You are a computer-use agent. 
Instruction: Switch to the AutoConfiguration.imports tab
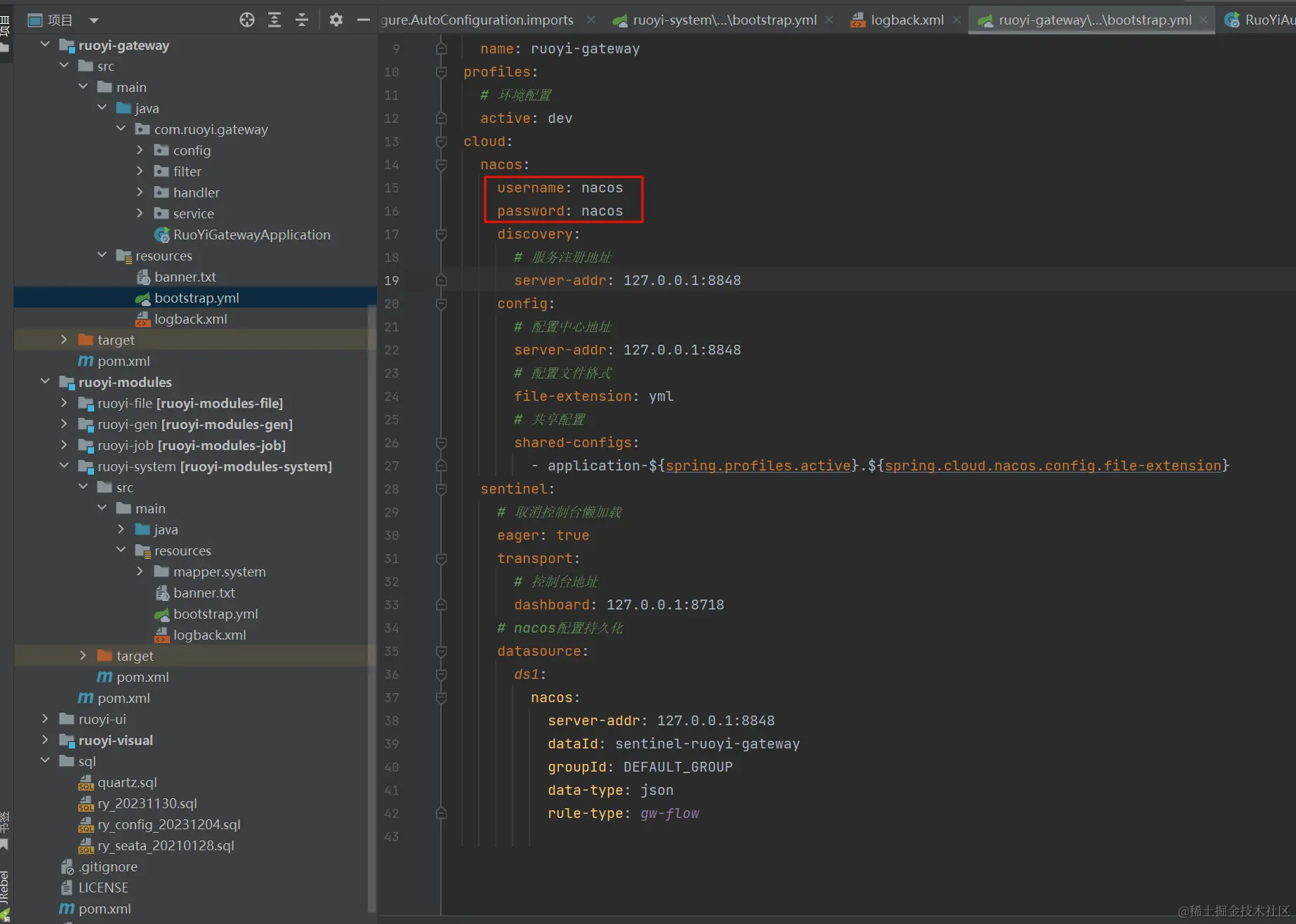click(x=477, y=20)
